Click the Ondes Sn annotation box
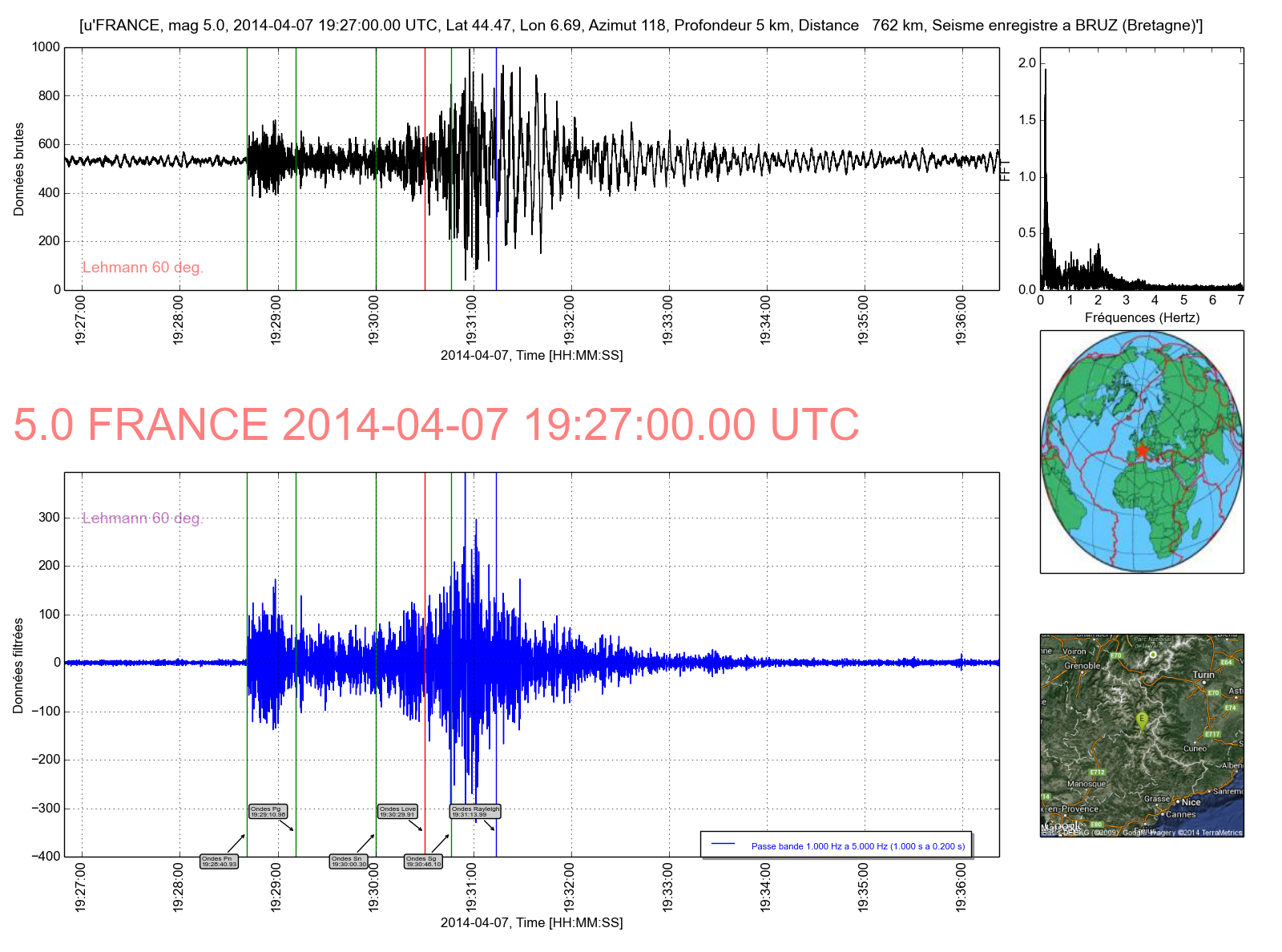Screen dimensions: 1282x952 pyautogui.click(x=349, y=861)
